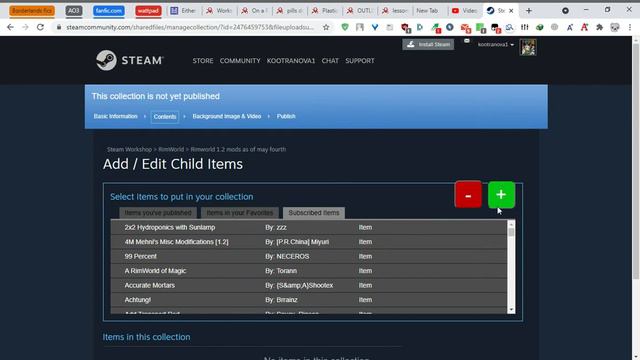
Task: Bookmark this page with star icon
Action: [326, 27]
